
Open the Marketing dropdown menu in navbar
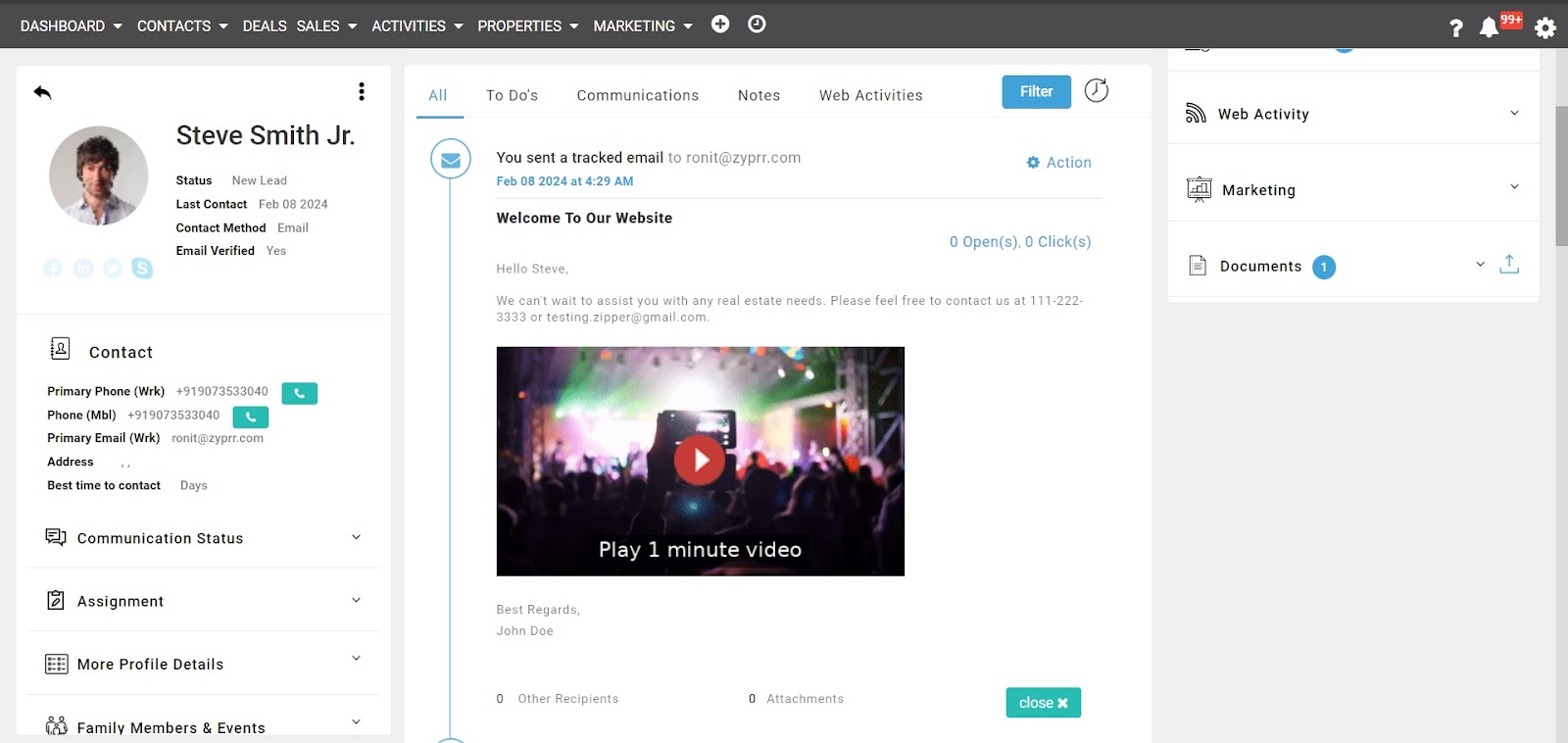pos(642,25)
